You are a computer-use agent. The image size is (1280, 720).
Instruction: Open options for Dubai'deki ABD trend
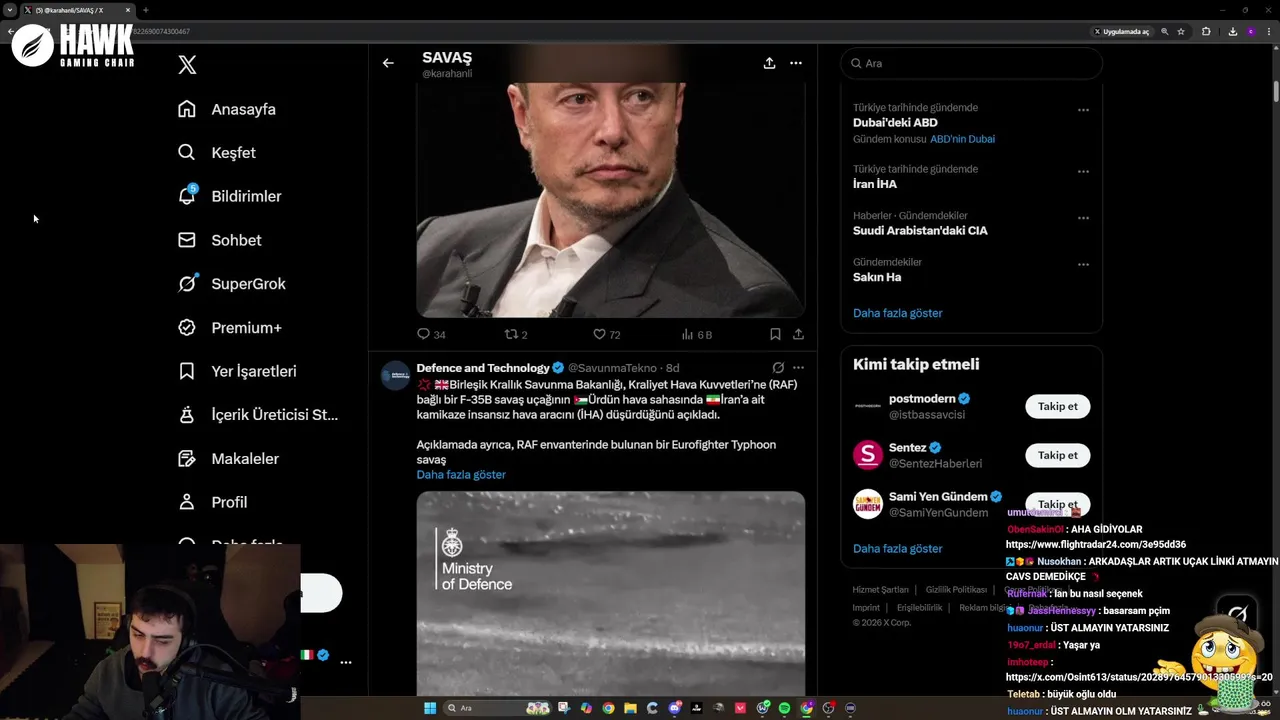click(x=1083, y=110)
